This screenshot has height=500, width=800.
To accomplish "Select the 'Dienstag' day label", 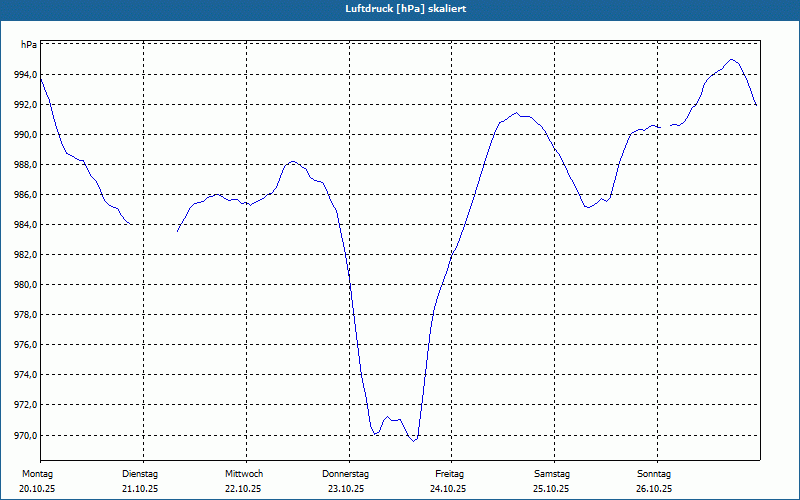I will pyautogui.click(x=140, y=474).
